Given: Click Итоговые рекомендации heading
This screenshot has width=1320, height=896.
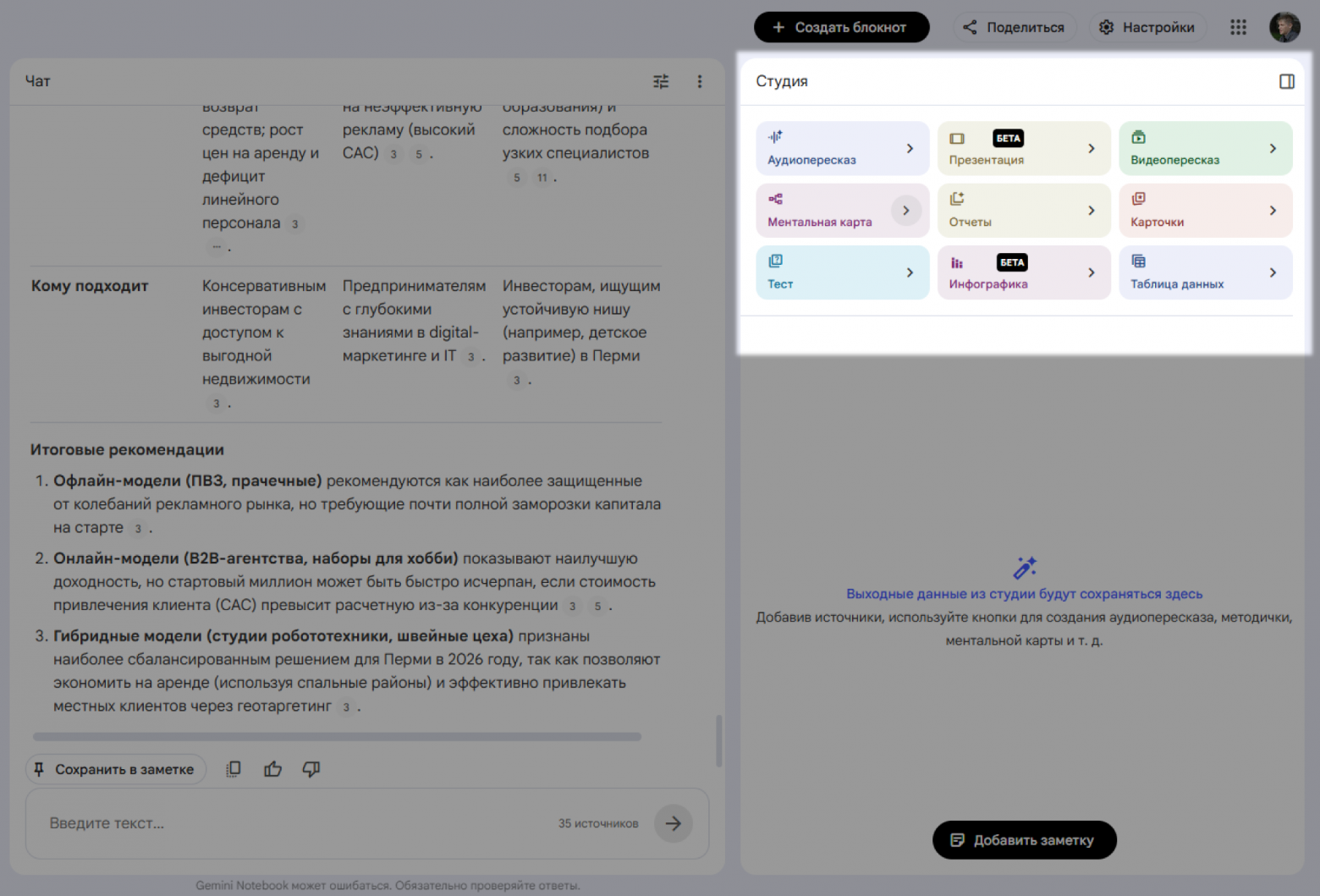Looking at the screenshot, I should [127, 450].
